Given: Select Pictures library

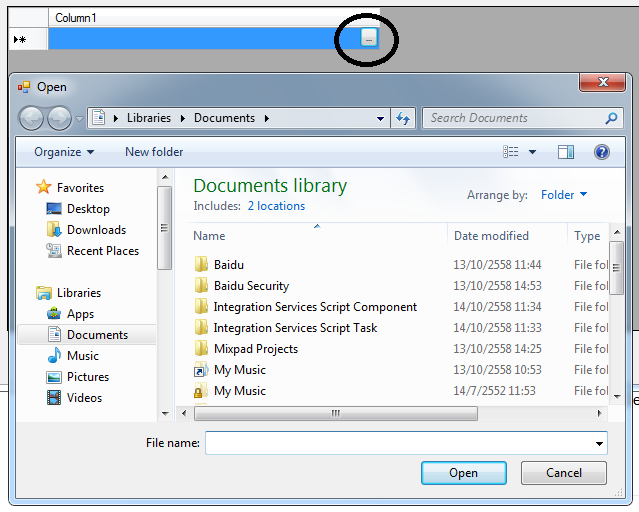Looking at the screenshot, I should pyautogui.click(x=88, y=377).
